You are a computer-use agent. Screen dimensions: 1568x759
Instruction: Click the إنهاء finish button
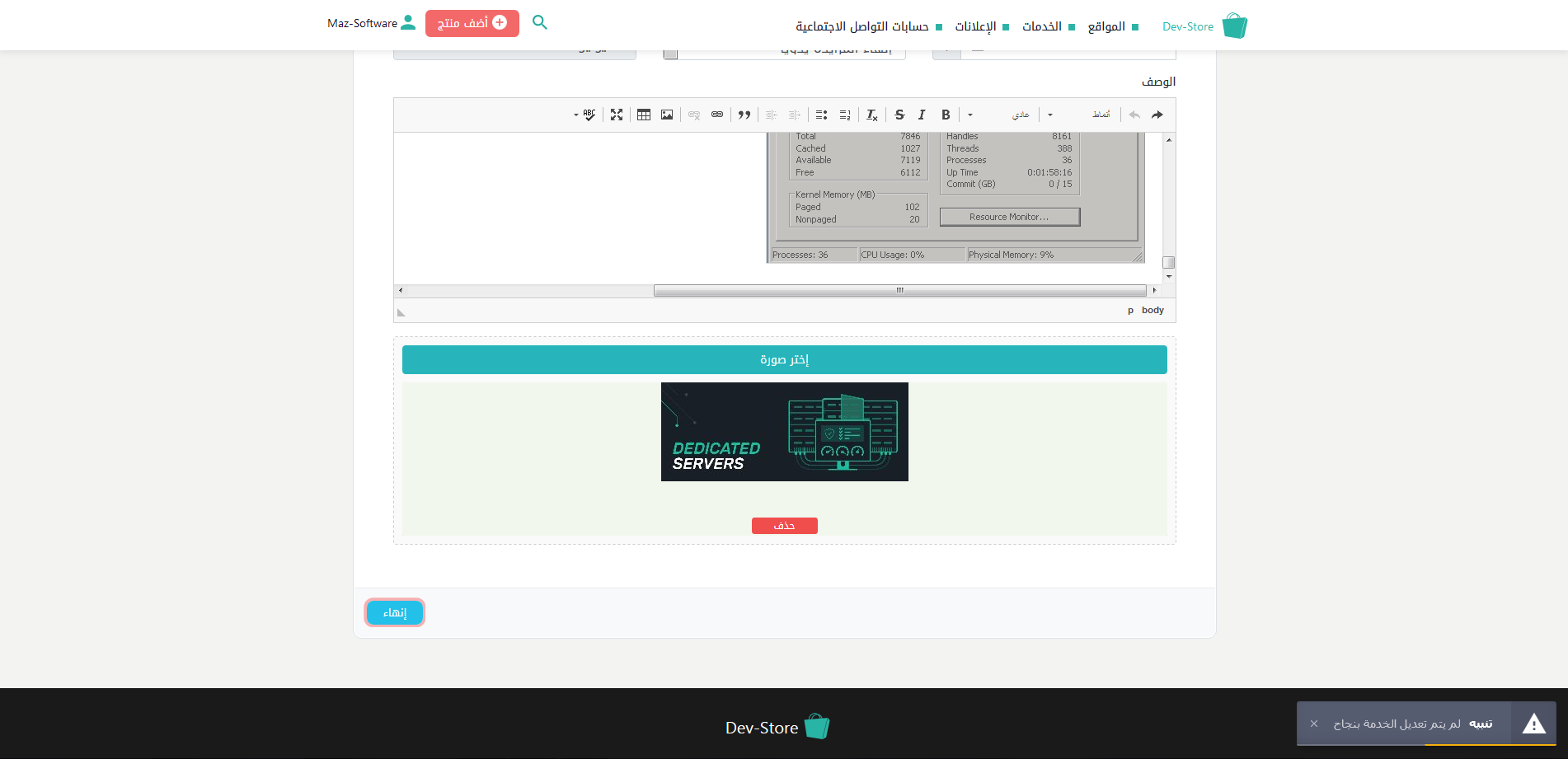pyautogui.click(x=395, y=612)
